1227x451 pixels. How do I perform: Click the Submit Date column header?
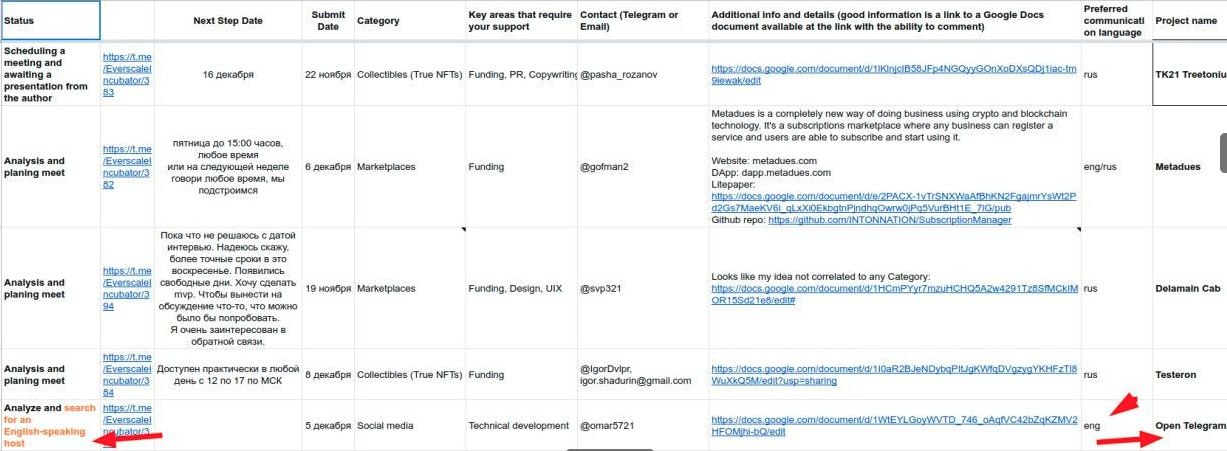coord(328,20)
